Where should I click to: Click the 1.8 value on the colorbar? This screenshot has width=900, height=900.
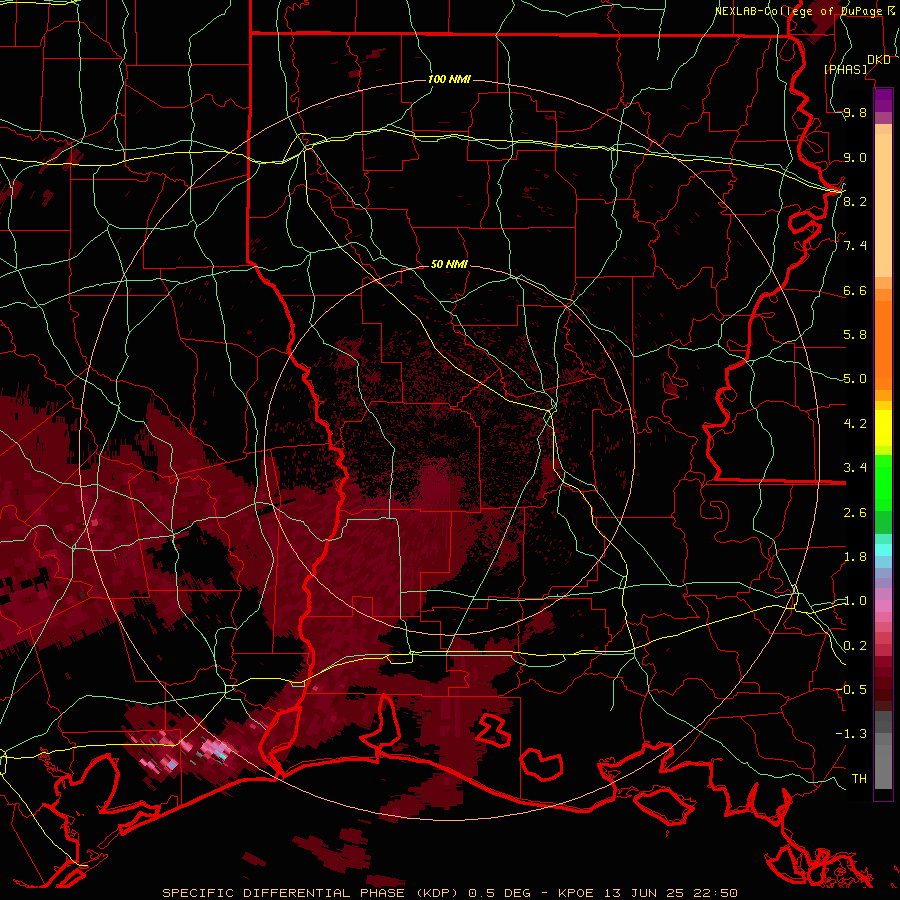[x=855, y=557]
